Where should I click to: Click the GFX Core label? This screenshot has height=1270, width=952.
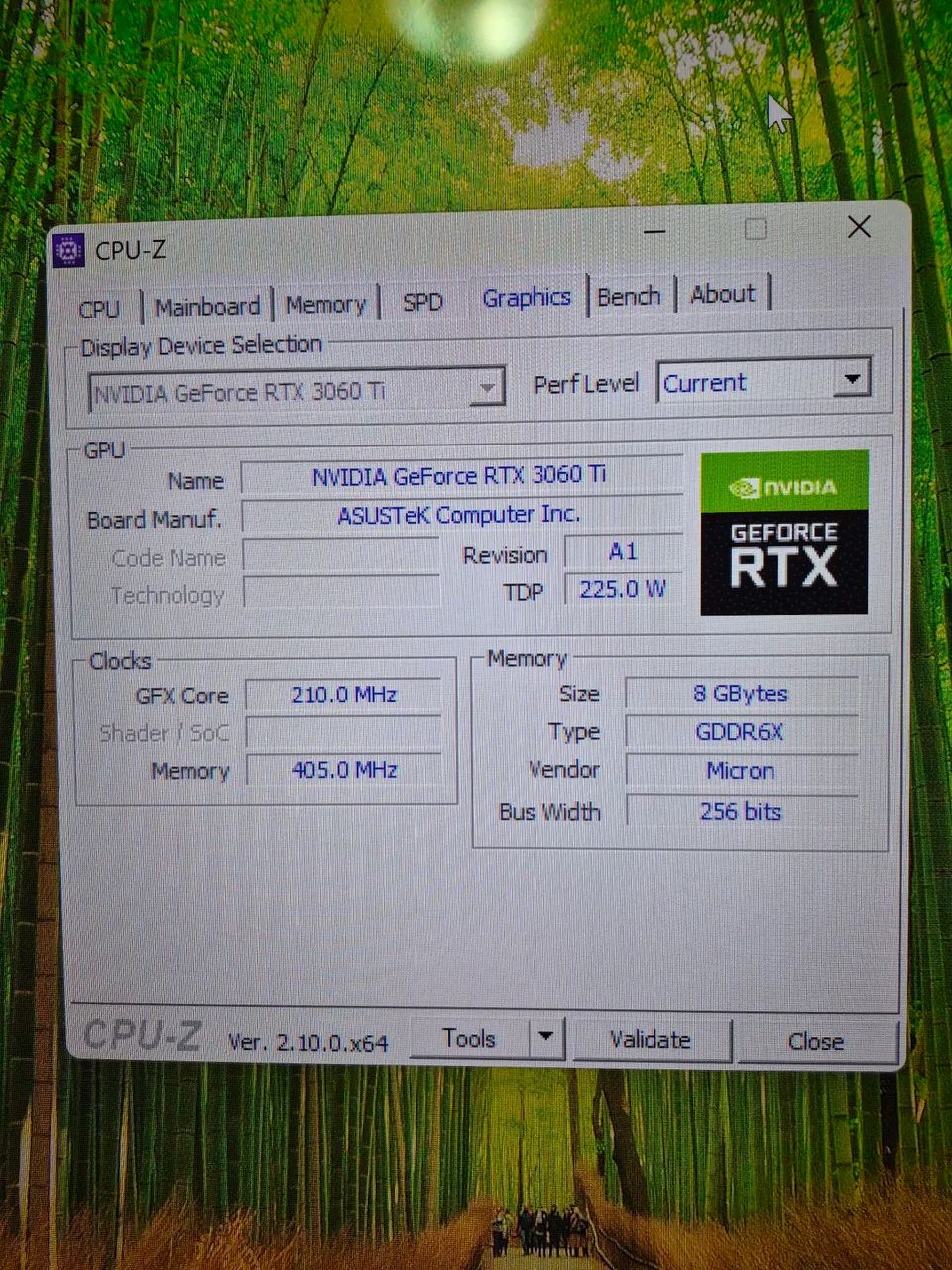(181, 697)
